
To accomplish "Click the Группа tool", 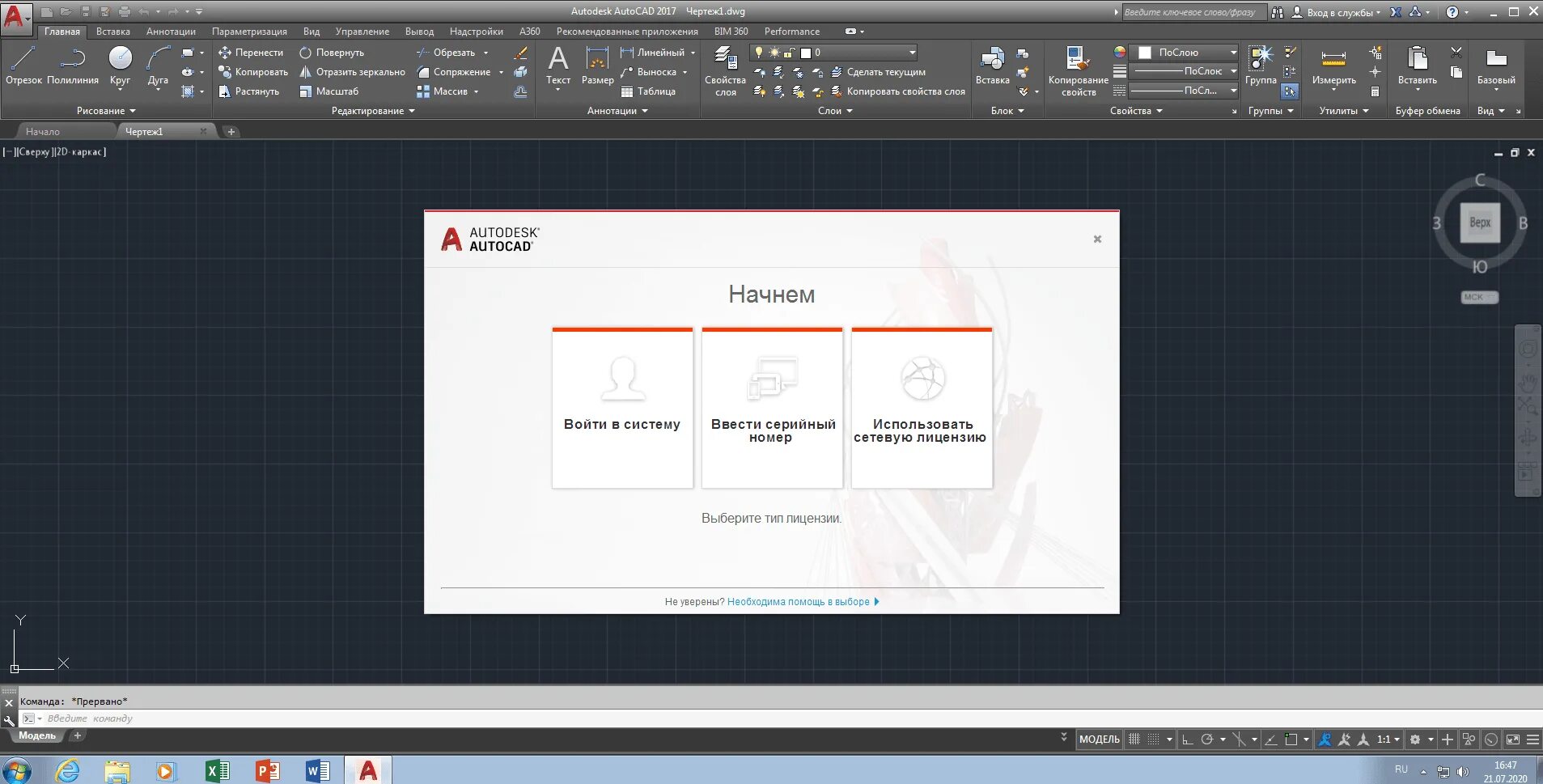I will [x=1261, y=66].
